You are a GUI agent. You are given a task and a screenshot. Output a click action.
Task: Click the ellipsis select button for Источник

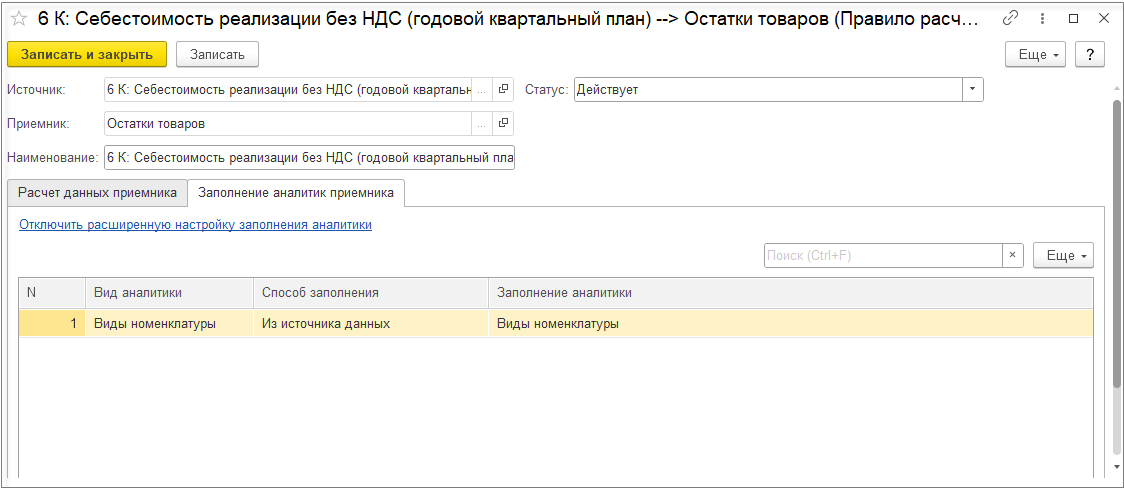point(482,89)
